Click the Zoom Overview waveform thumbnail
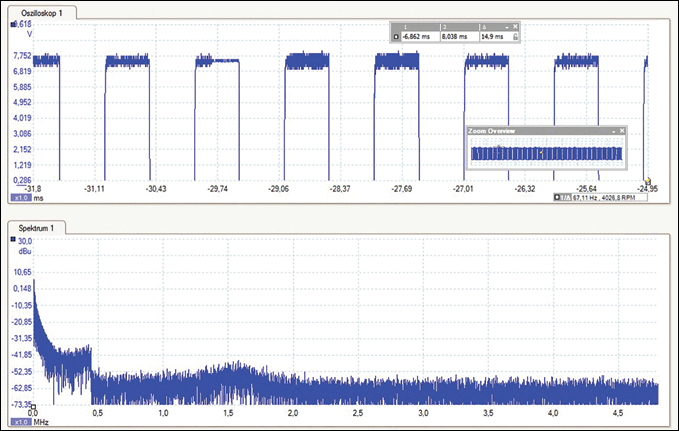This screenshot has height=431, width=679. 546,153
